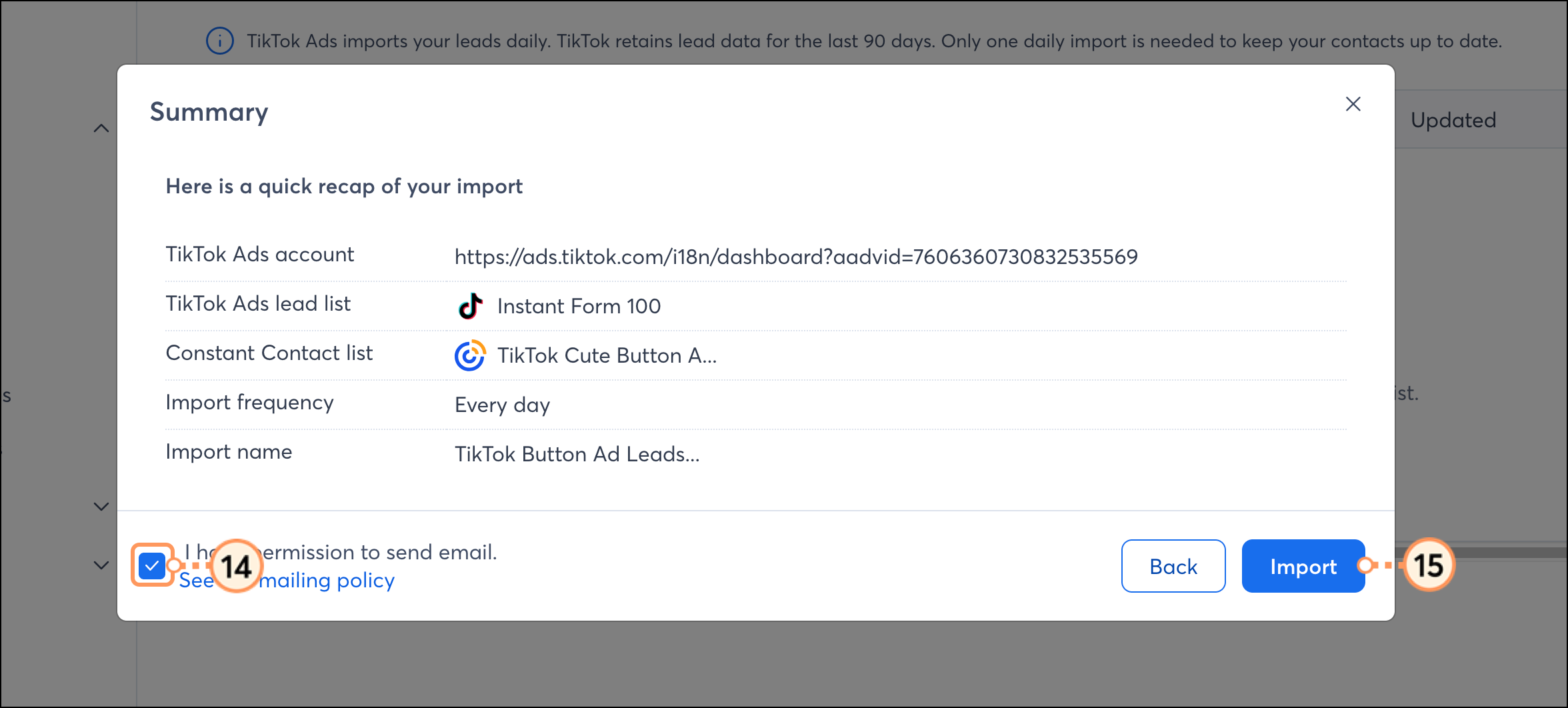Select the TikTok Ads account URL

(x=797, y=256)
